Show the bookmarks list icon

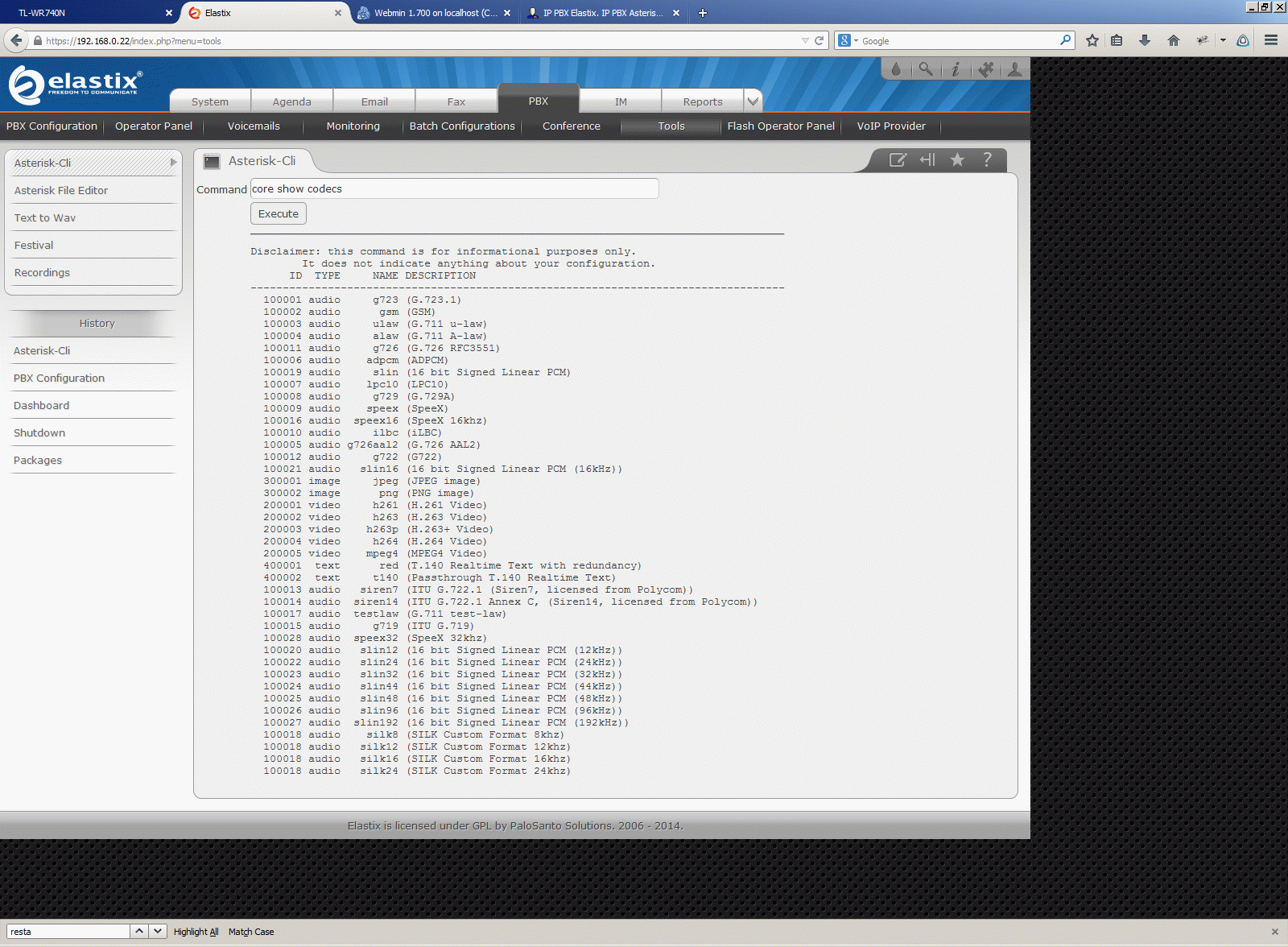tap(1117, 40)
